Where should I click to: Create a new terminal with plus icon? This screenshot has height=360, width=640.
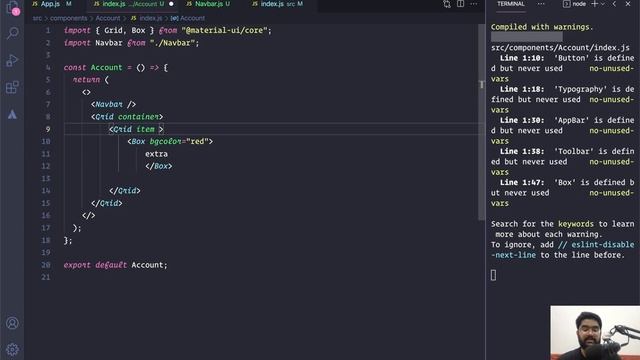point(595,4)
